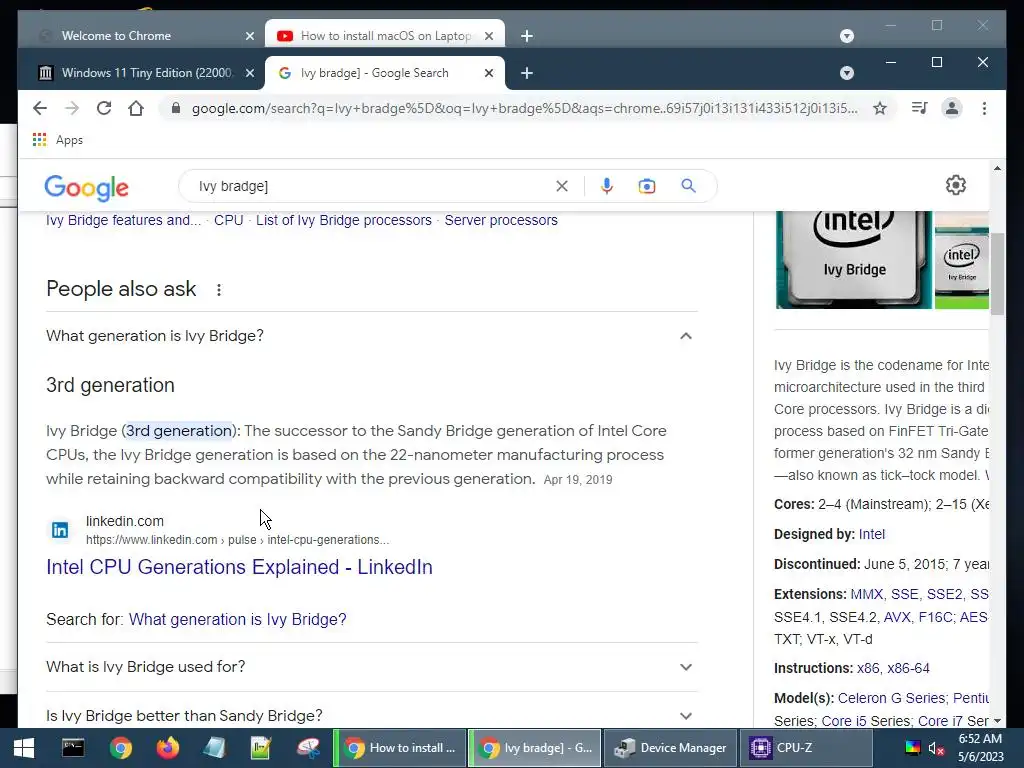Open Celeron G Series model link

pyautogui.click(x=891, y=698)
